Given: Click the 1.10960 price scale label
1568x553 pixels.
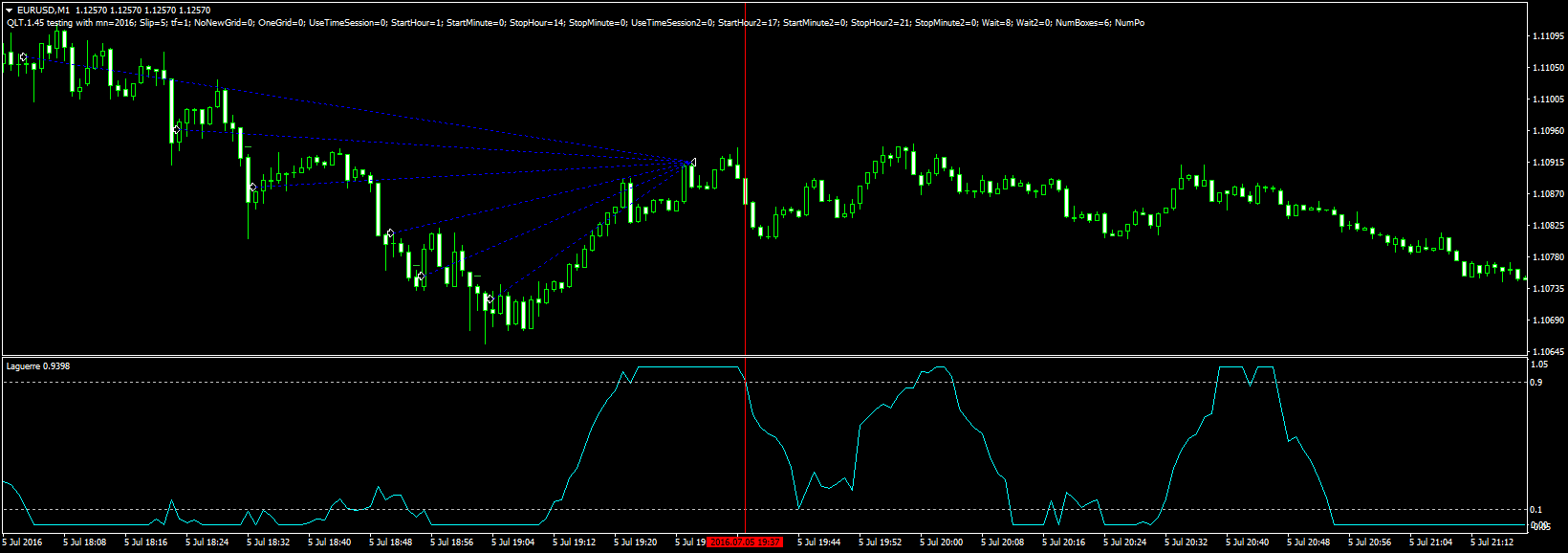Looking at the screenshot, I should [1548, 131].
